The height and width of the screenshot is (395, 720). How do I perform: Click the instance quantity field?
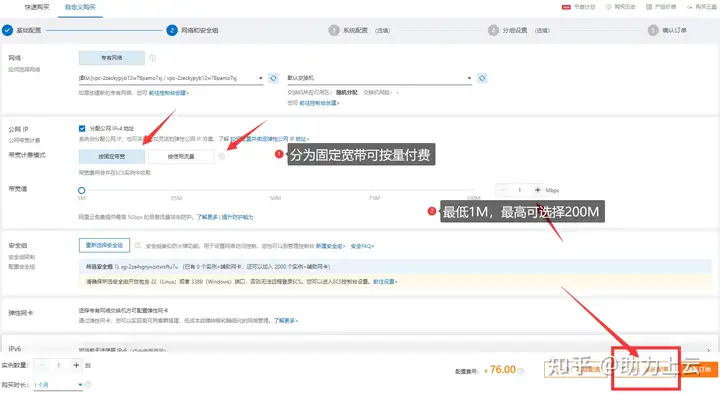(59, 365)
